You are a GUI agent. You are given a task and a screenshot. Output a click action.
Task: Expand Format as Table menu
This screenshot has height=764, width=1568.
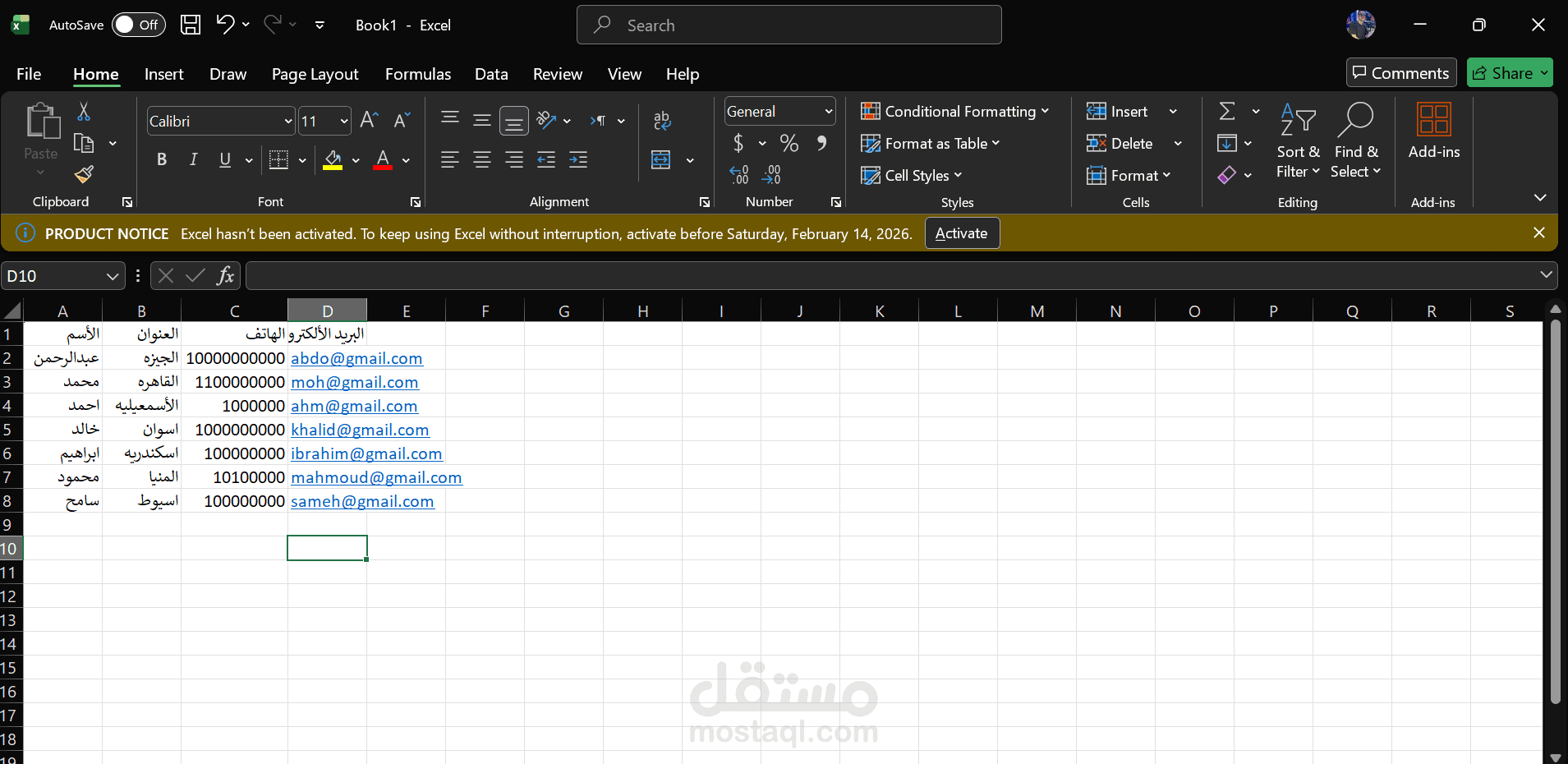[930, 144]
